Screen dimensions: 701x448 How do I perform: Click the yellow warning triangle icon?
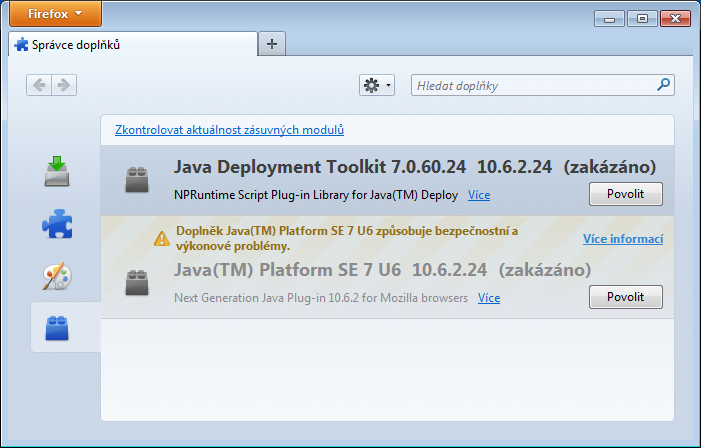162,238
